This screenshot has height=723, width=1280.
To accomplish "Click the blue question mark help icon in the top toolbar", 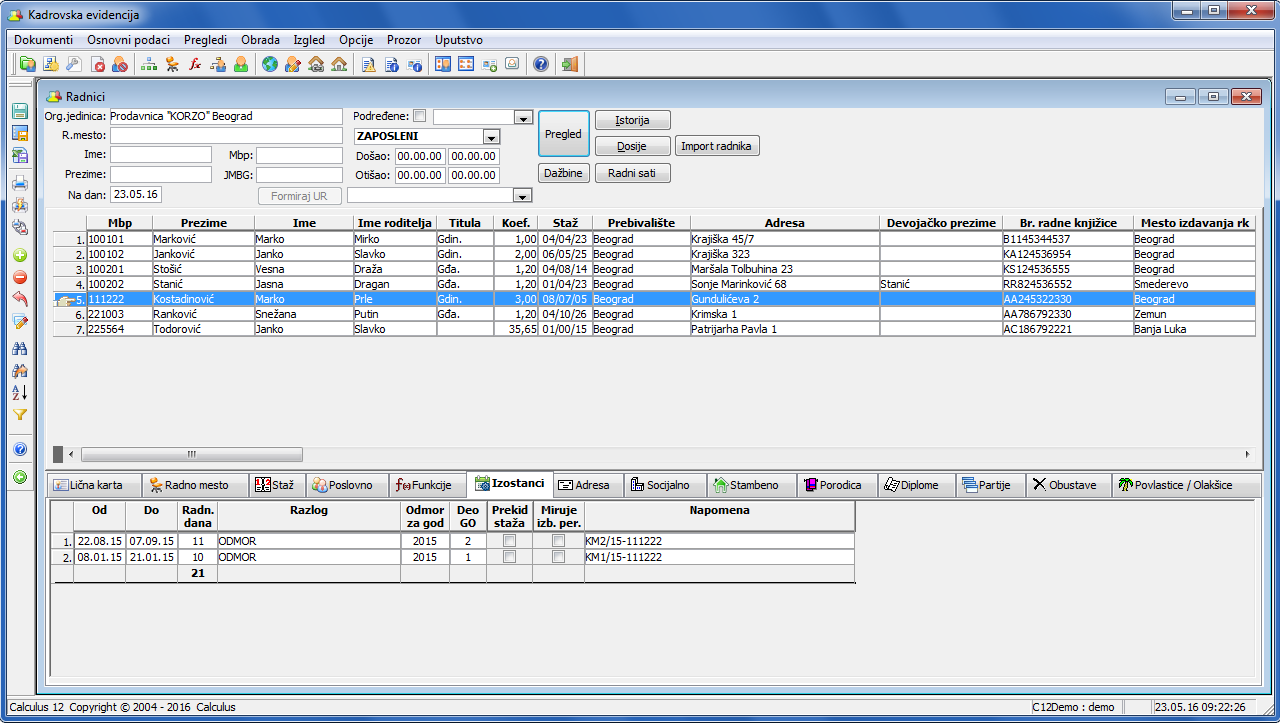I will (x=541, y=65).
